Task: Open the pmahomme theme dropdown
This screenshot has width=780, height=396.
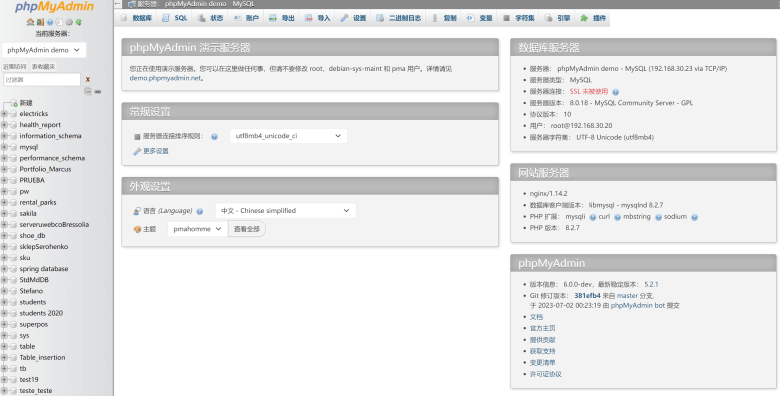Action: click(x=197, y=229)
